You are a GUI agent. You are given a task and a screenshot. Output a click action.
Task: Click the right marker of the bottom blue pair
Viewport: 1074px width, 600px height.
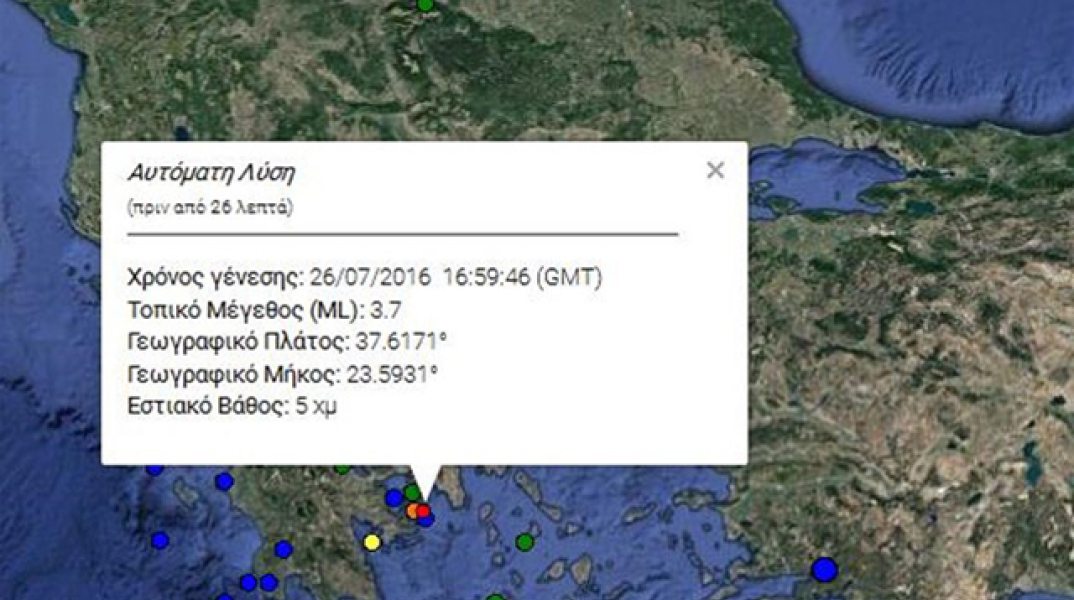point(269,583)
